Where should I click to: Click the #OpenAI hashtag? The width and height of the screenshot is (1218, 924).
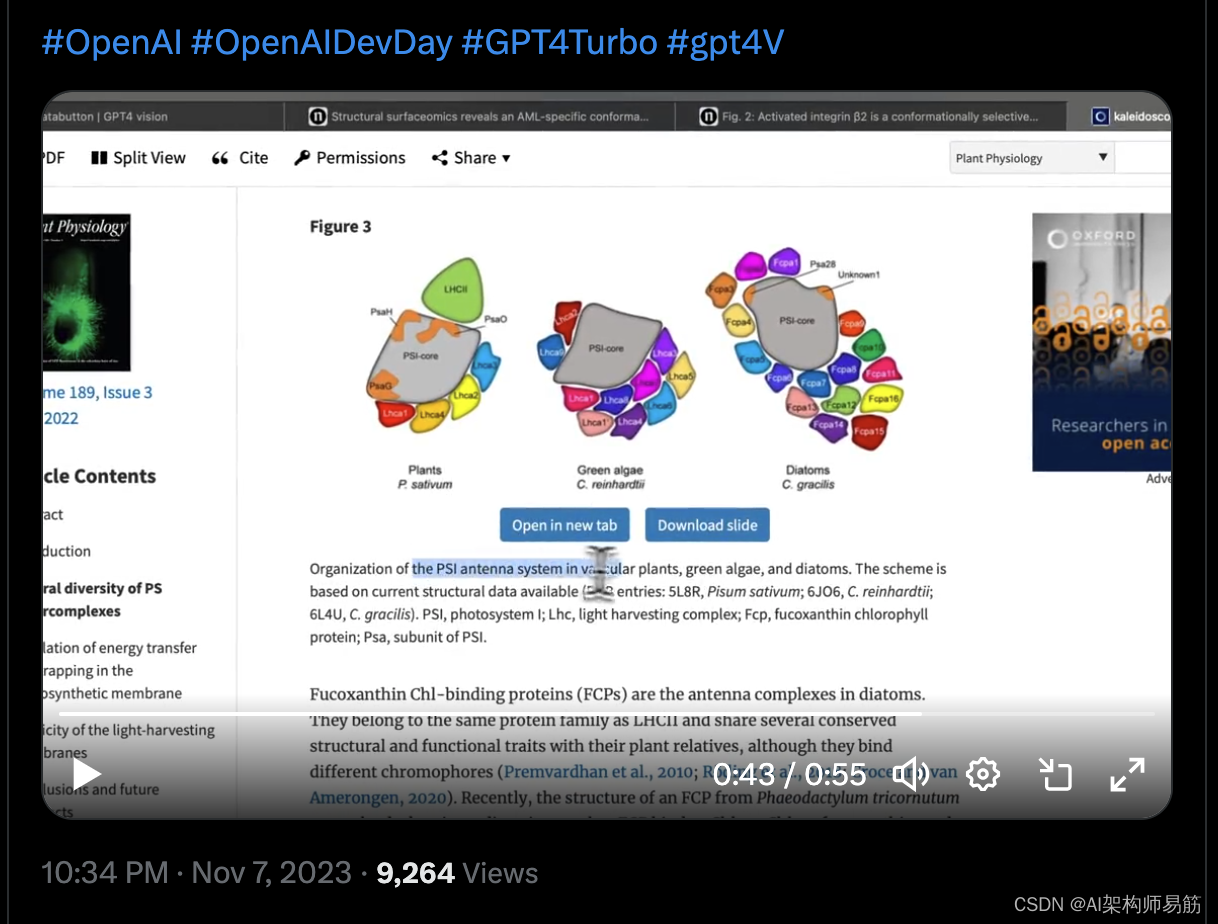click(111, 42)
